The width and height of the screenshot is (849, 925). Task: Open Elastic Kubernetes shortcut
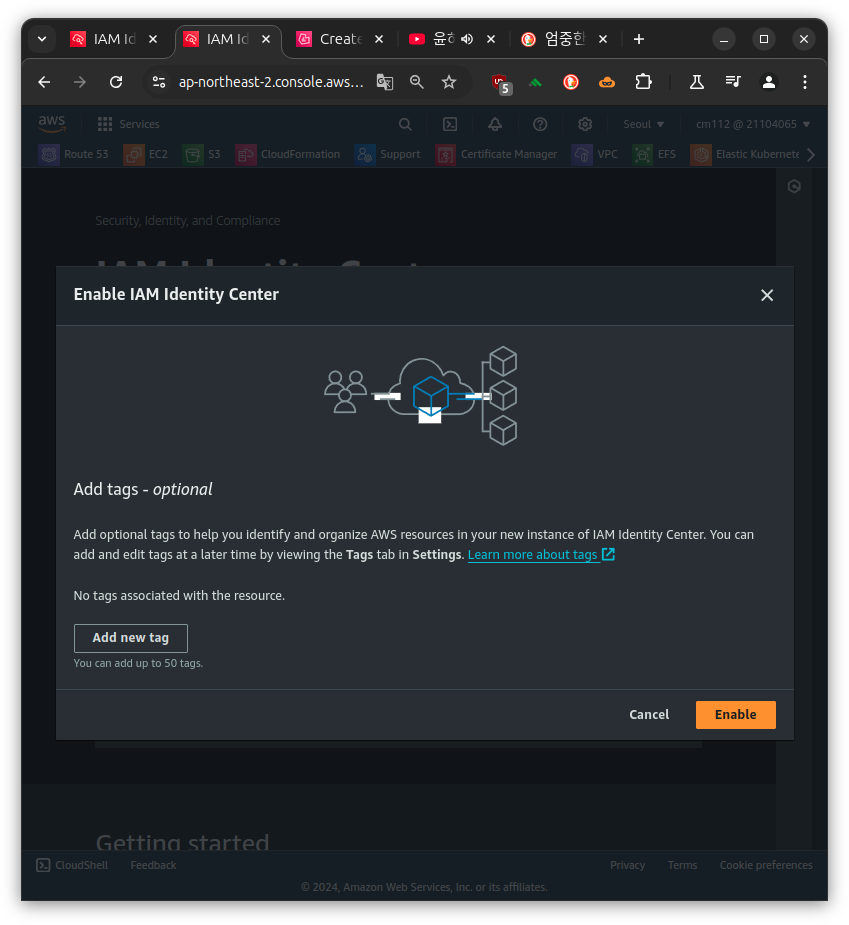point(745,155)
